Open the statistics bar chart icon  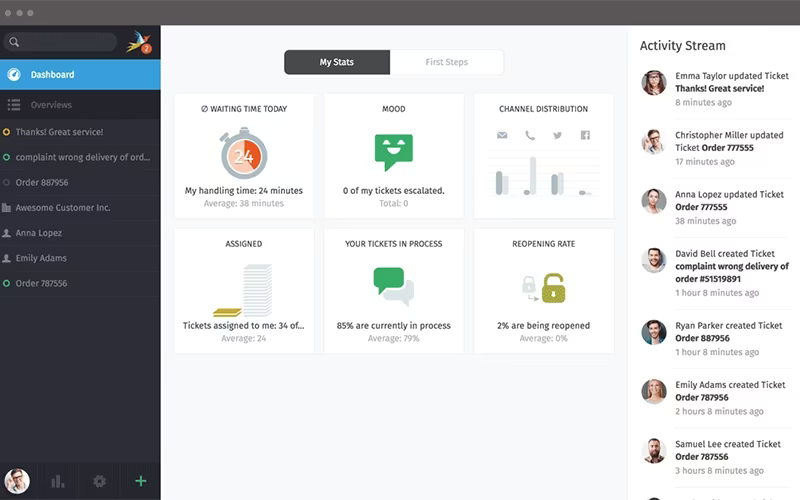coord(58,481)
